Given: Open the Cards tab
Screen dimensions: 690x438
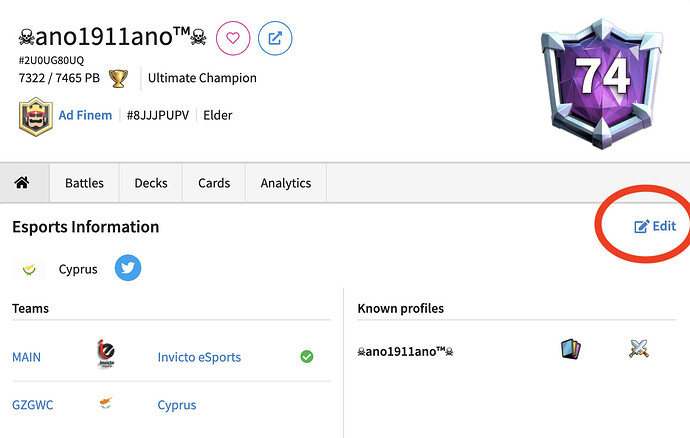Looking at the screenshot, I should 214,183.
